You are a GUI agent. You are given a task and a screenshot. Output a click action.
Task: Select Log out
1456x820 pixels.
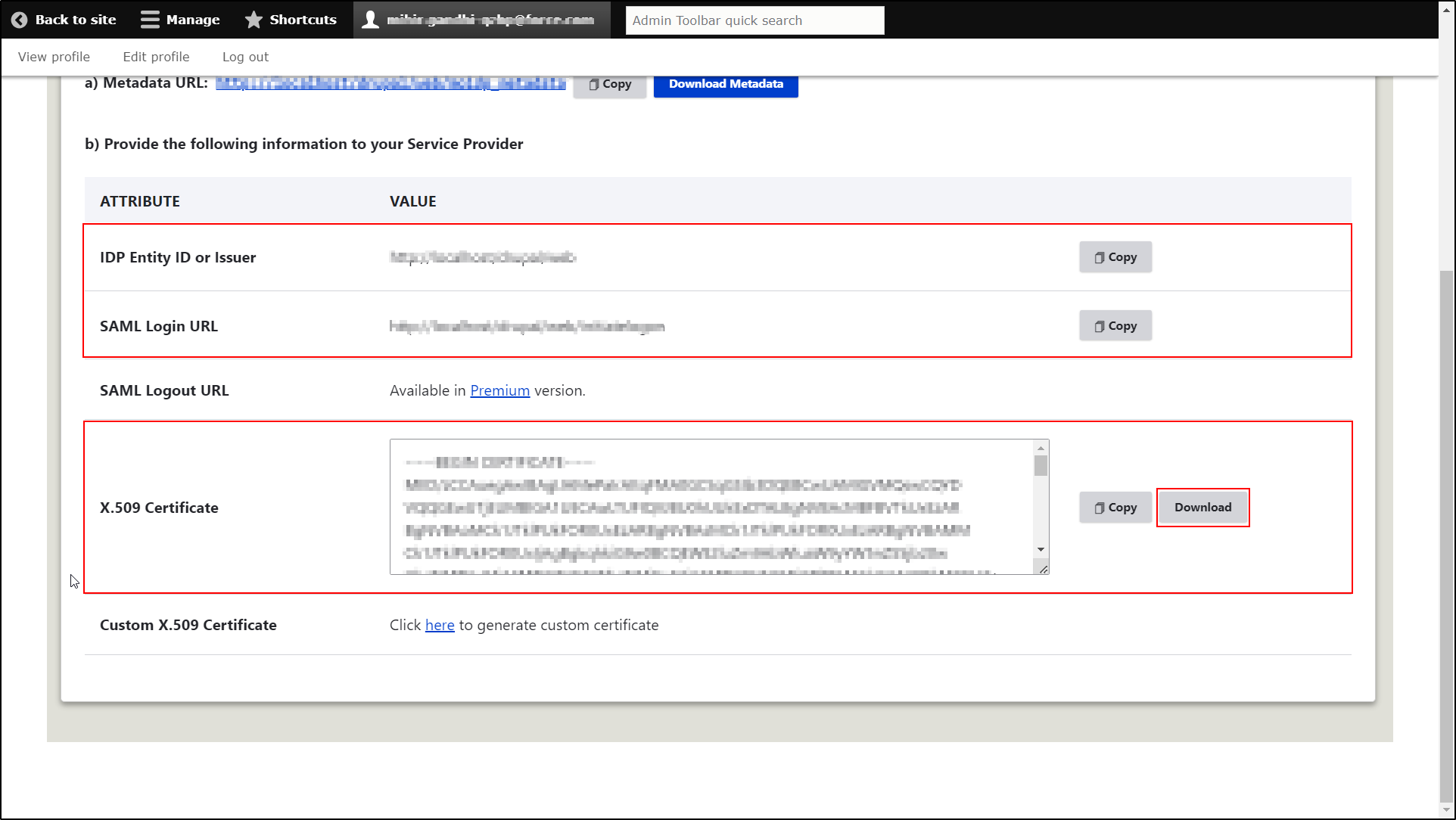[244, 57]
